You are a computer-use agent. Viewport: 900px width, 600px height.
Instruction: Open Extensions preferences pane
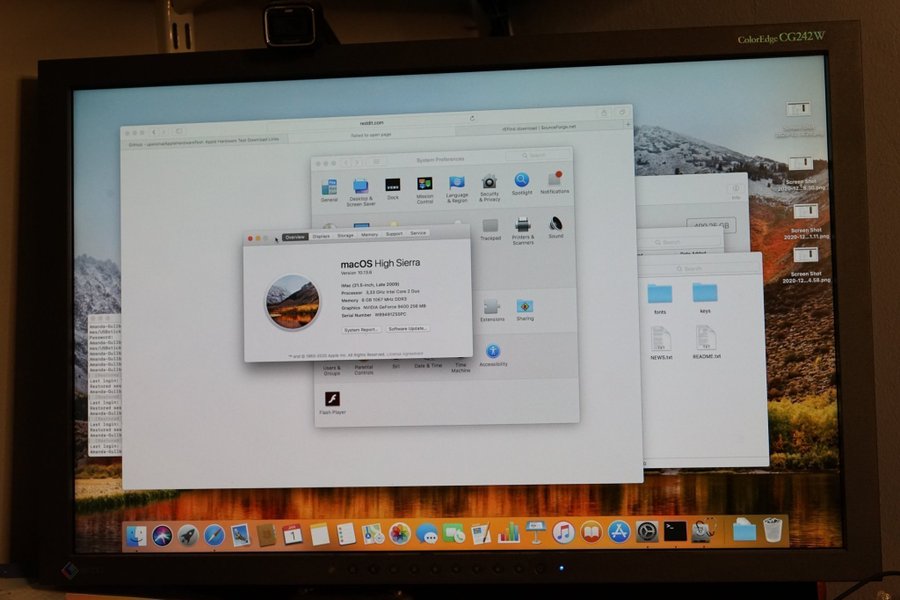pyautogui.click(x=492, y=310)
